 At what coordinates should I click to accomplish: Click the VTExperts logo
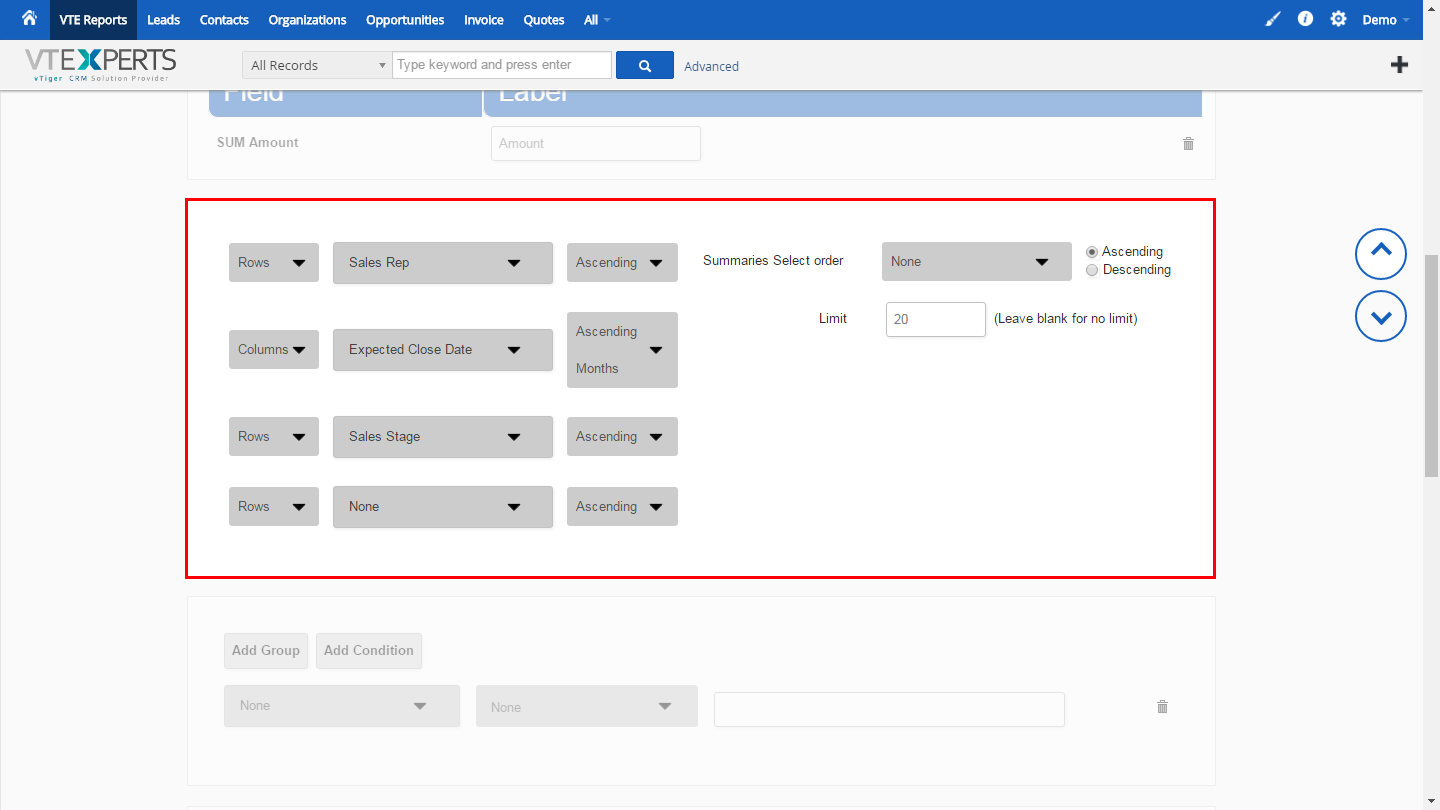[x=100, y=65]
